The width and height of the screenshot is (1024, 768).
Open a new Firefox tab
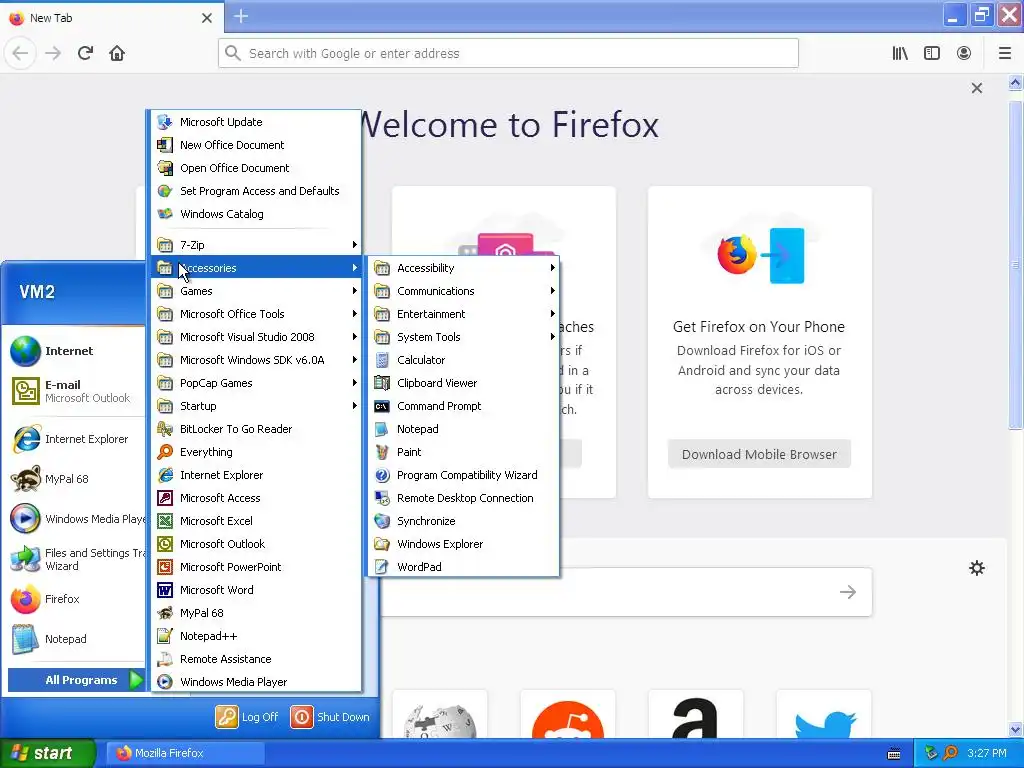click(241, 16)
